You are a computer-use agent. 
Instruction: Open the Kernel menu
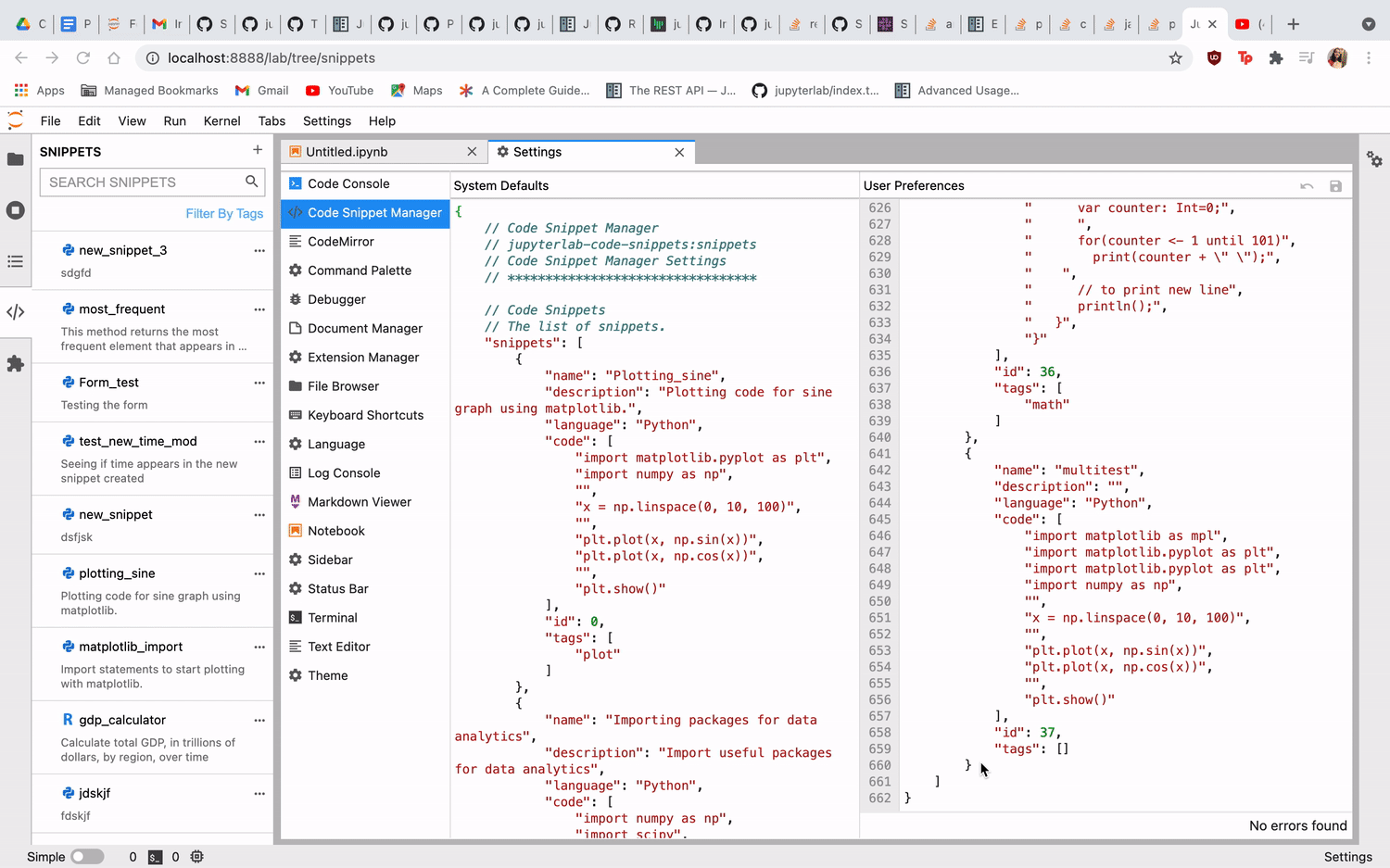(221, 120)
